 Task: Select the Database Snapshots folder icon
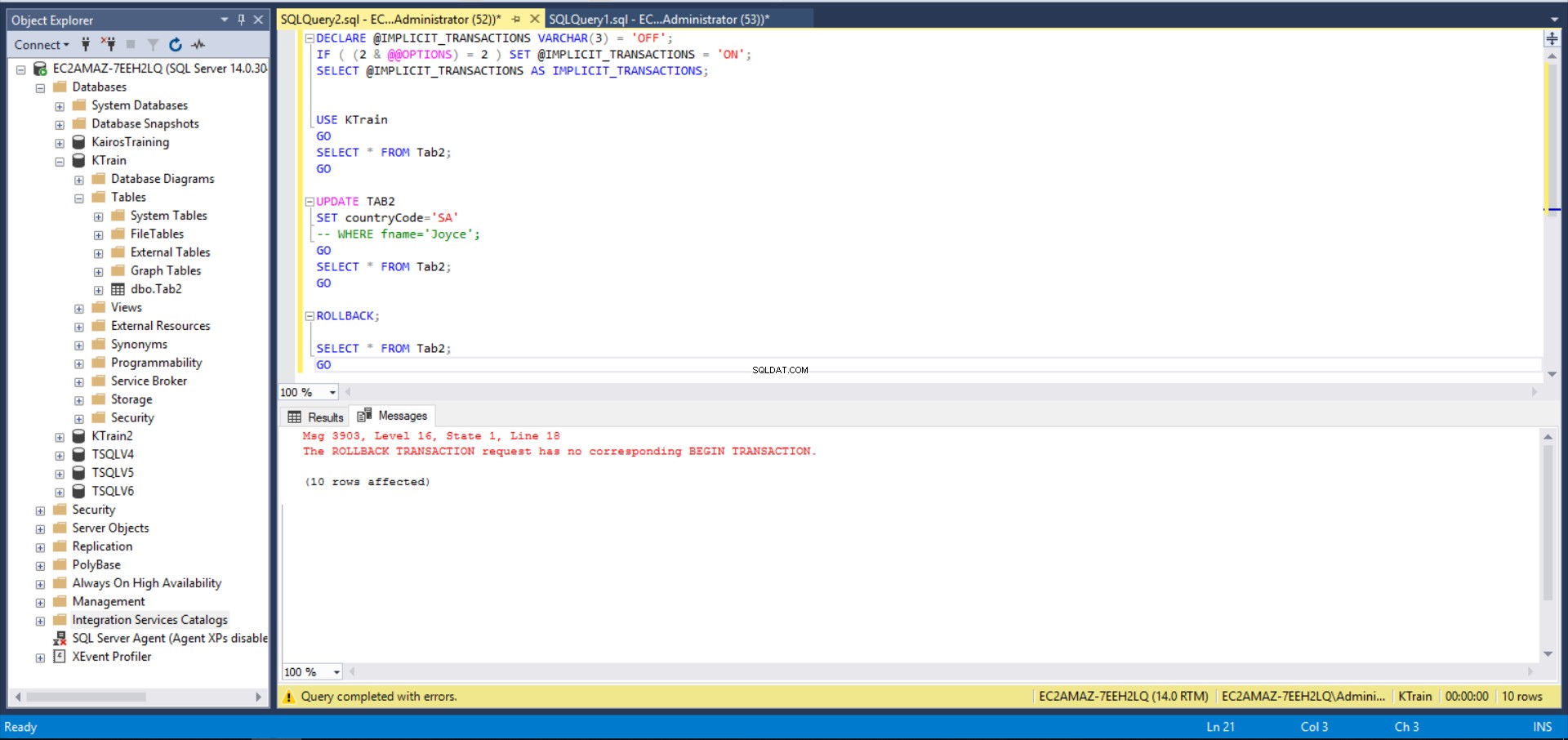[x=79, y=123]
